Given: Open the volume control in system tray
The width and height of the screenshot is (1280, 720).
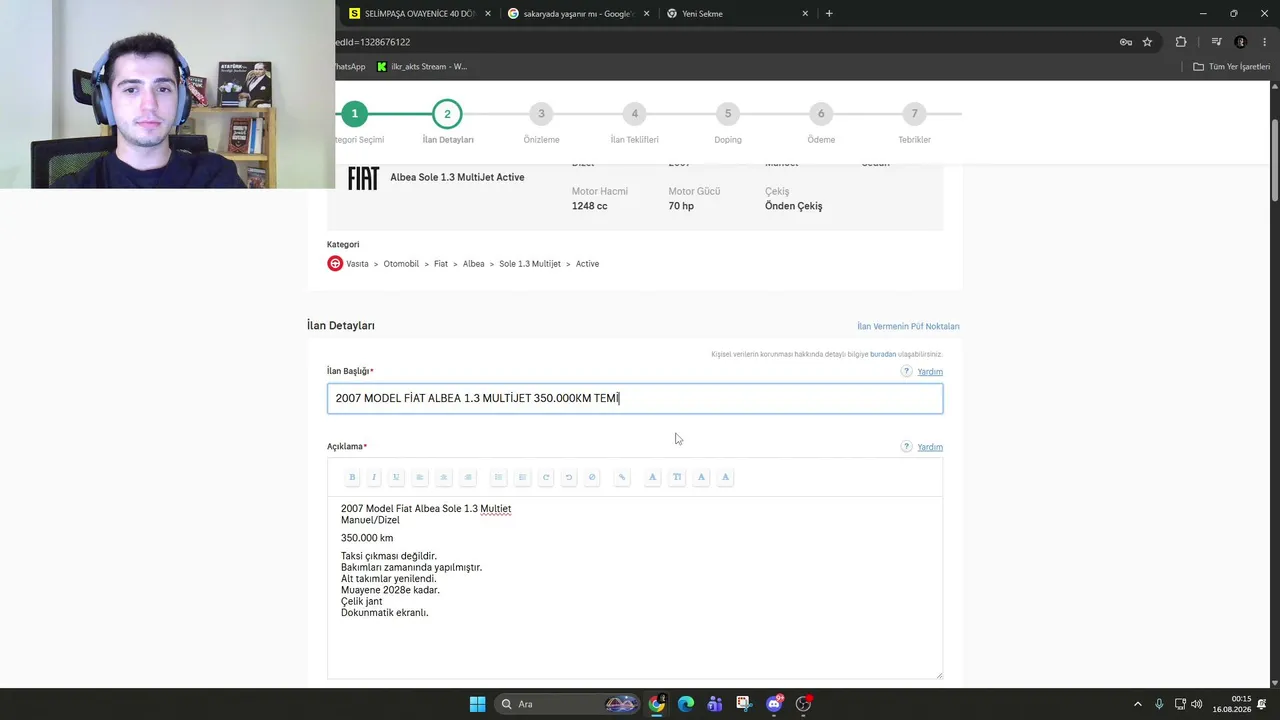Looking at the screenshot, I should (1197, 704).
